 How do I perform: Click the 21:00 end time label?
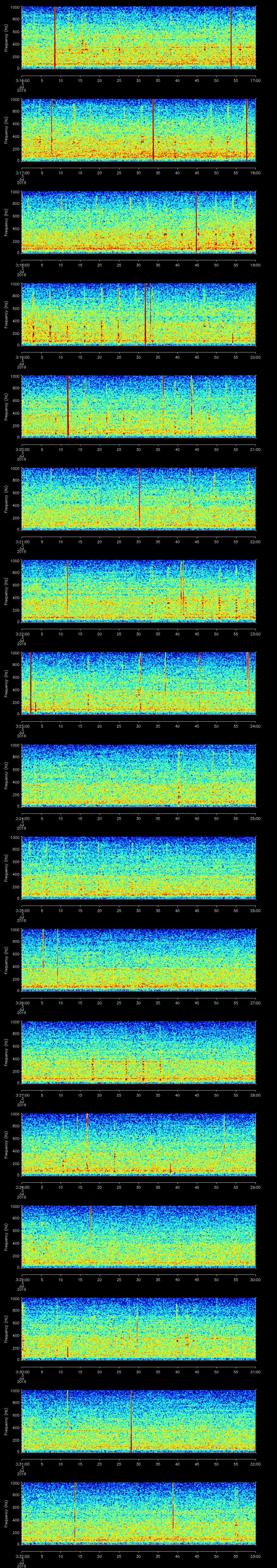(255, 449)
